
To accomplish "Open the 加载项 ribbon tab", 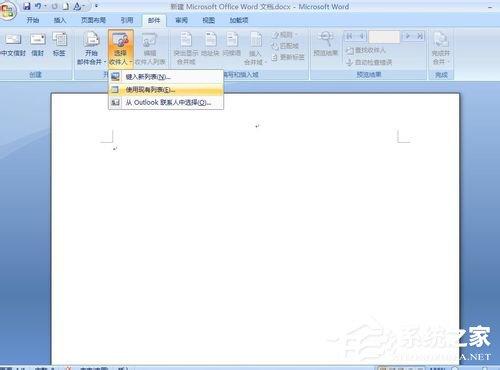I will [239, 20].
